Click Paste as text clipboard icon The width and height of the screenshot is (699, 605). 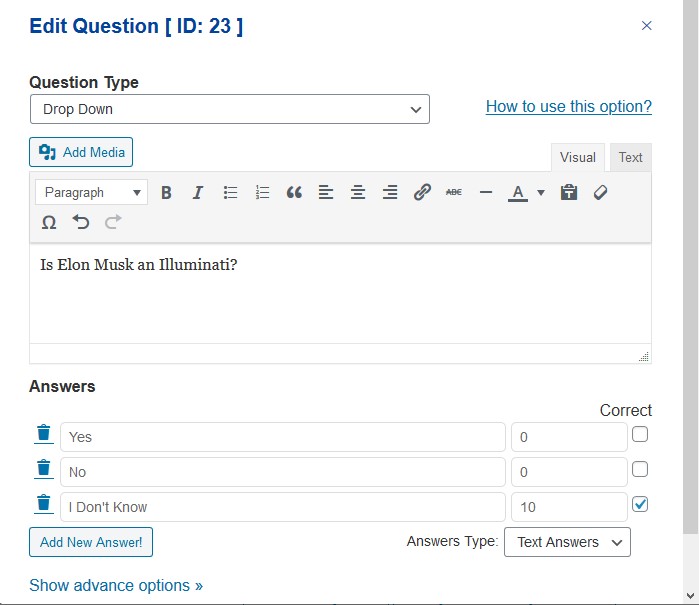coord(569,193)
